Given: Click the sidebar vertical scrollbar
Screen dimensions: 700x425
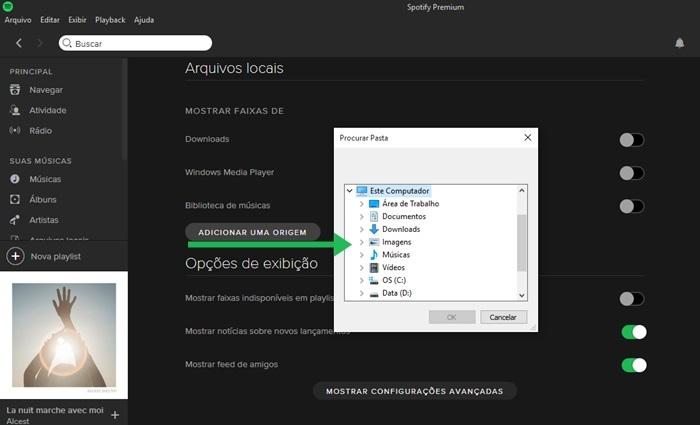Looking at the screenshot, I should [x=124, y=109].
